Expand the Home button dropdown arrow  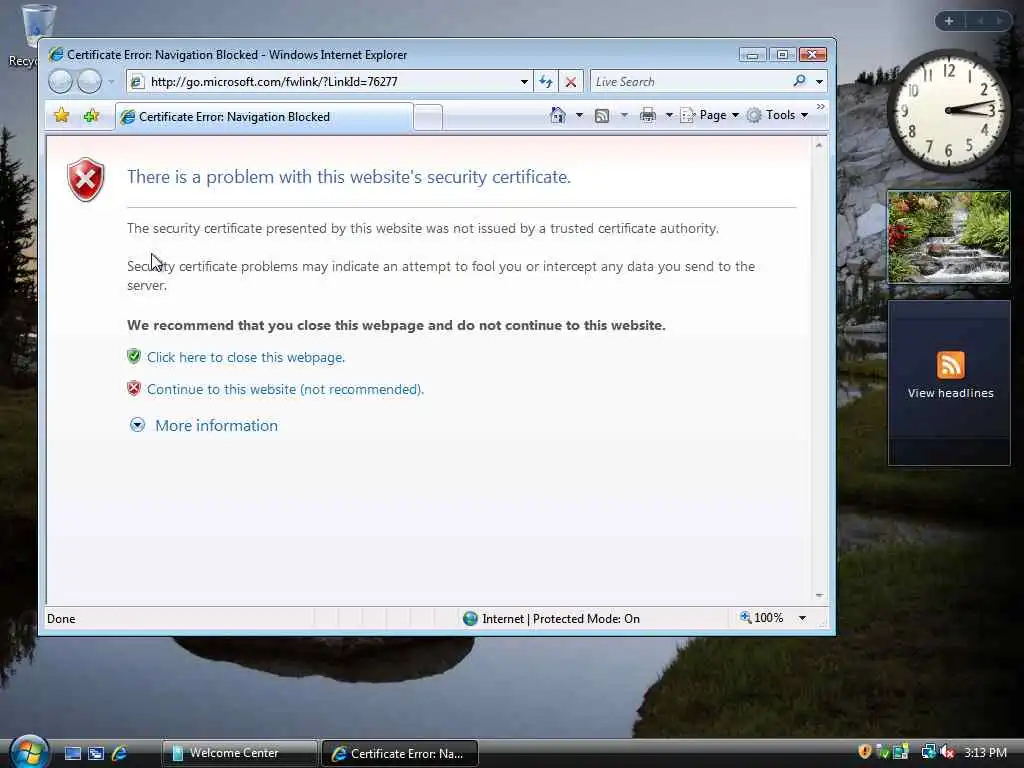click(579, 115)
